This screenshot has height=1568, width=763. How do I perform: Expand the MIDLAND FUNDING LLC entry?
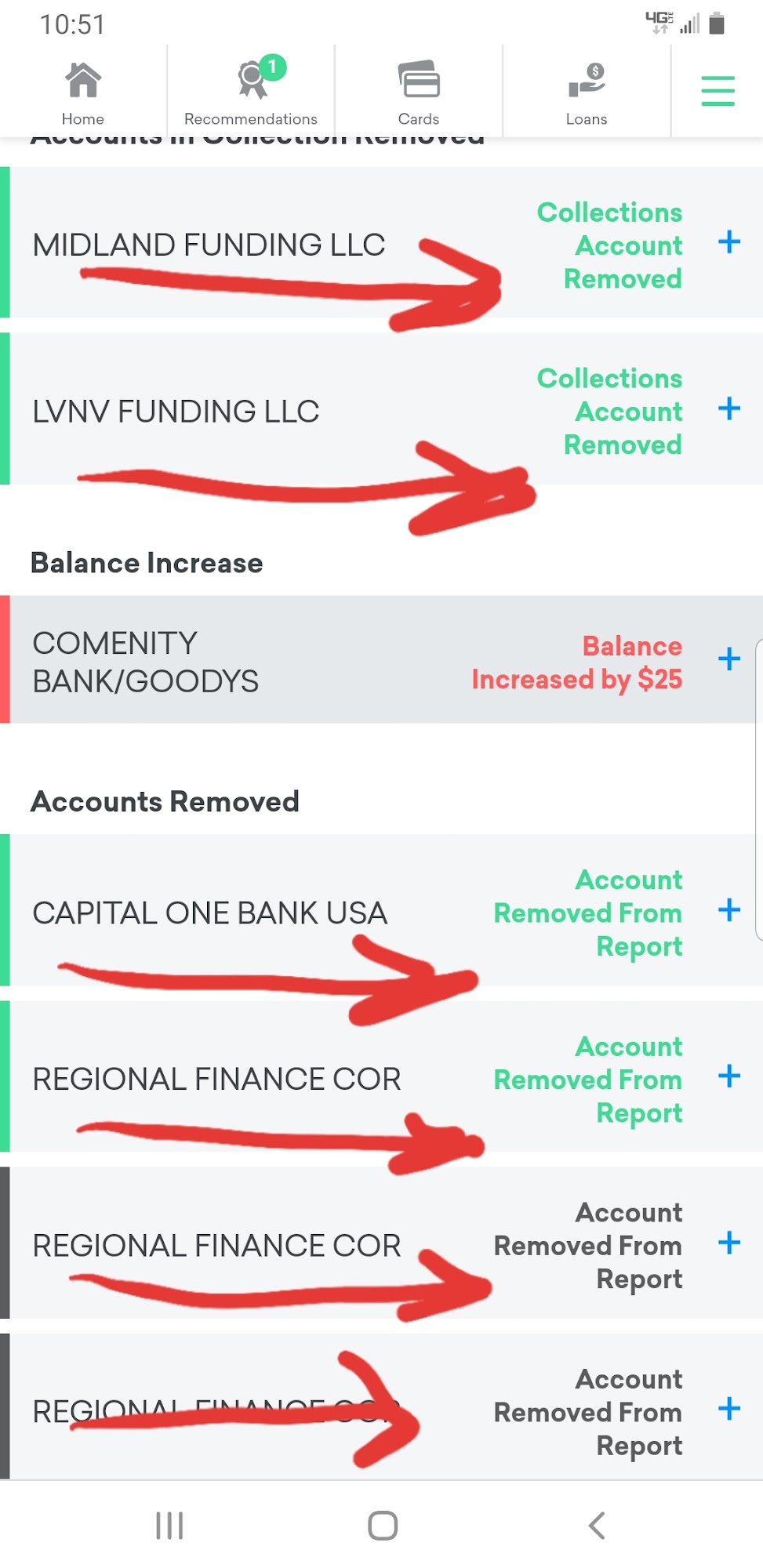(729, 242)
